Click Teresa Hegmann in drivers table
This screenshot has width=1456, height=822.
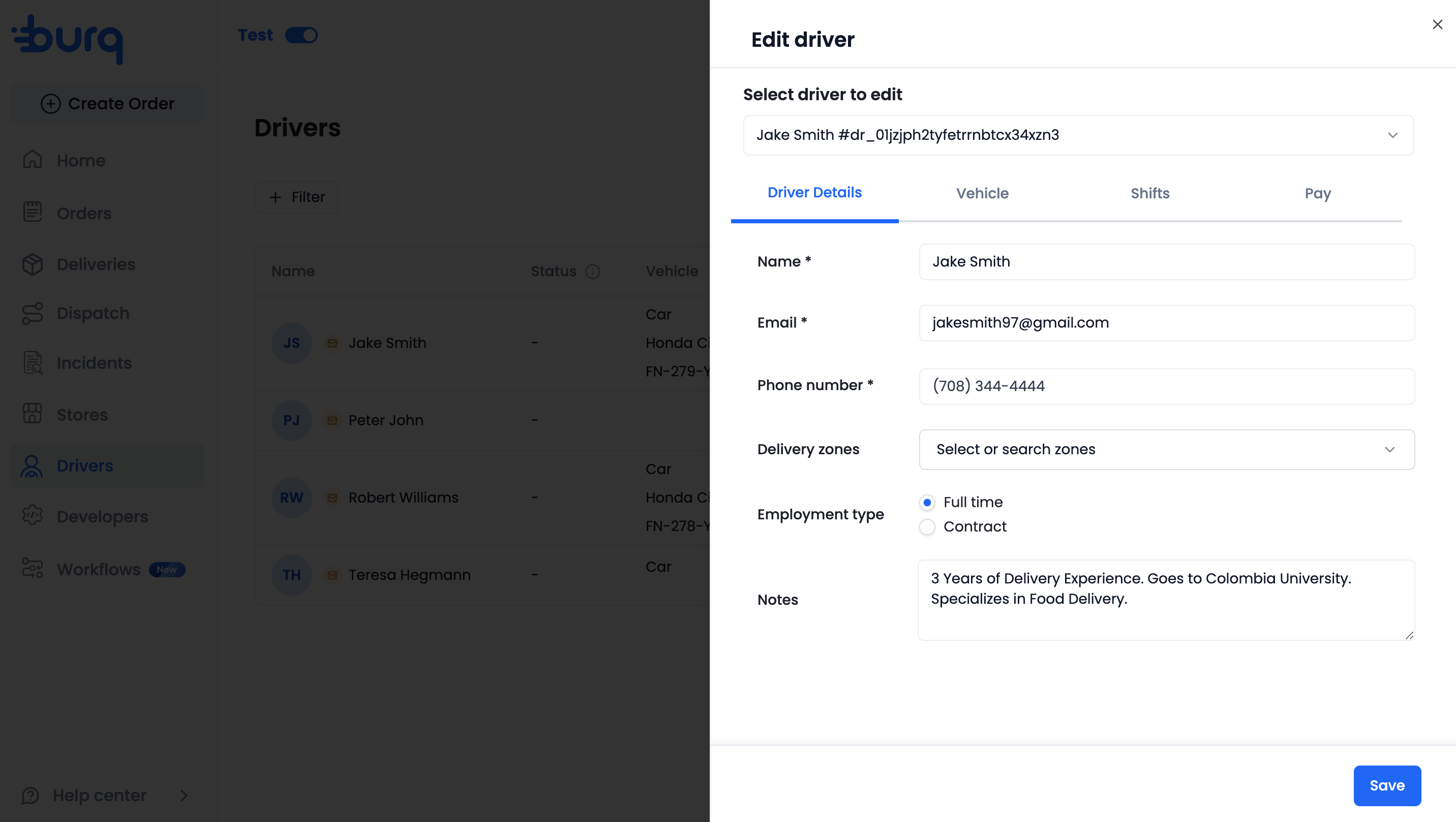tap(409, 575)
